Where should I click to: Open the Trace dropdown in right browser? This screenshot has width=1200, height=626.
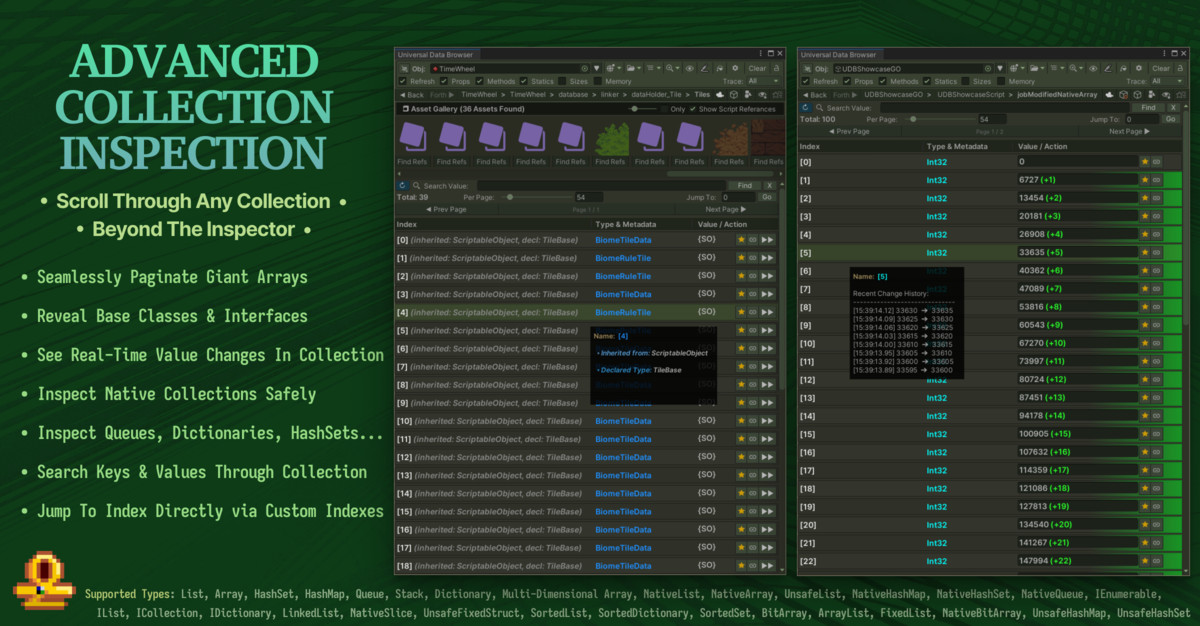click(1166, 81)
